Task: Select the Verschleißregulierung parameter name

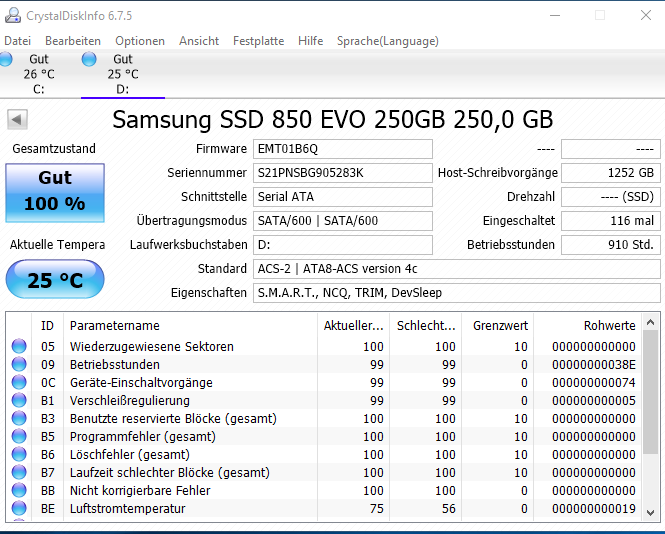Action: (x=130, y=400)
